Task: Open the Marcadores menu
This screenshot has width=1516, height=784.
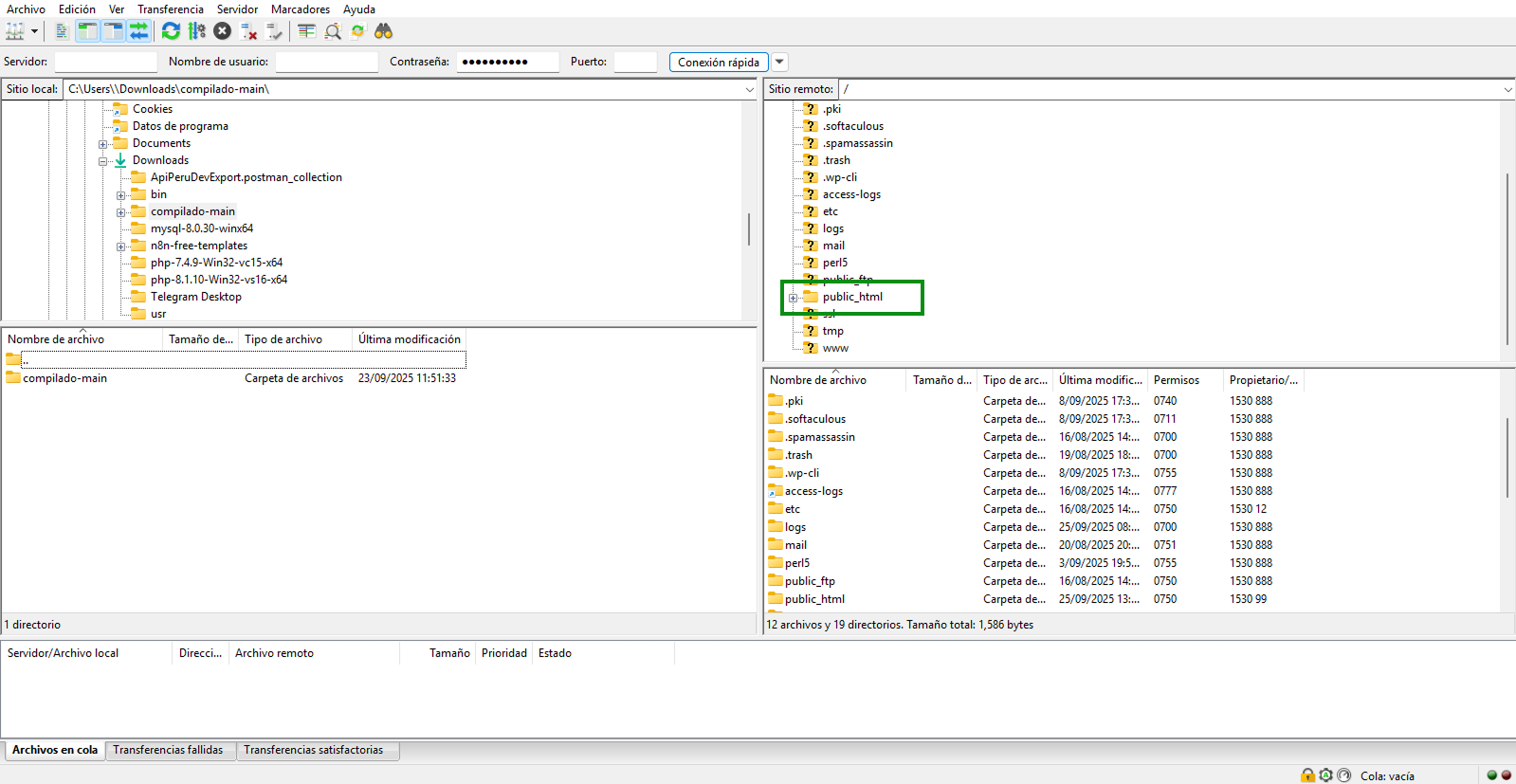Action: click(x=300, y=9)
